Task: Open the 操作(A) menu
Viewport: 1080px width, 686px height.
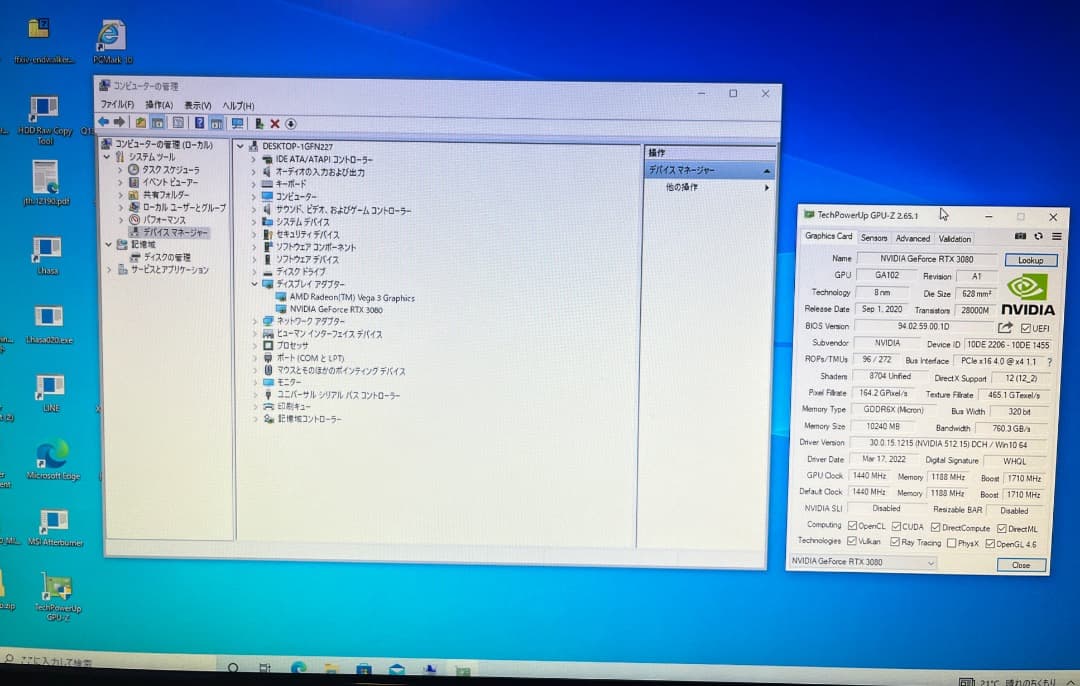Action: (x=158, y=105)
